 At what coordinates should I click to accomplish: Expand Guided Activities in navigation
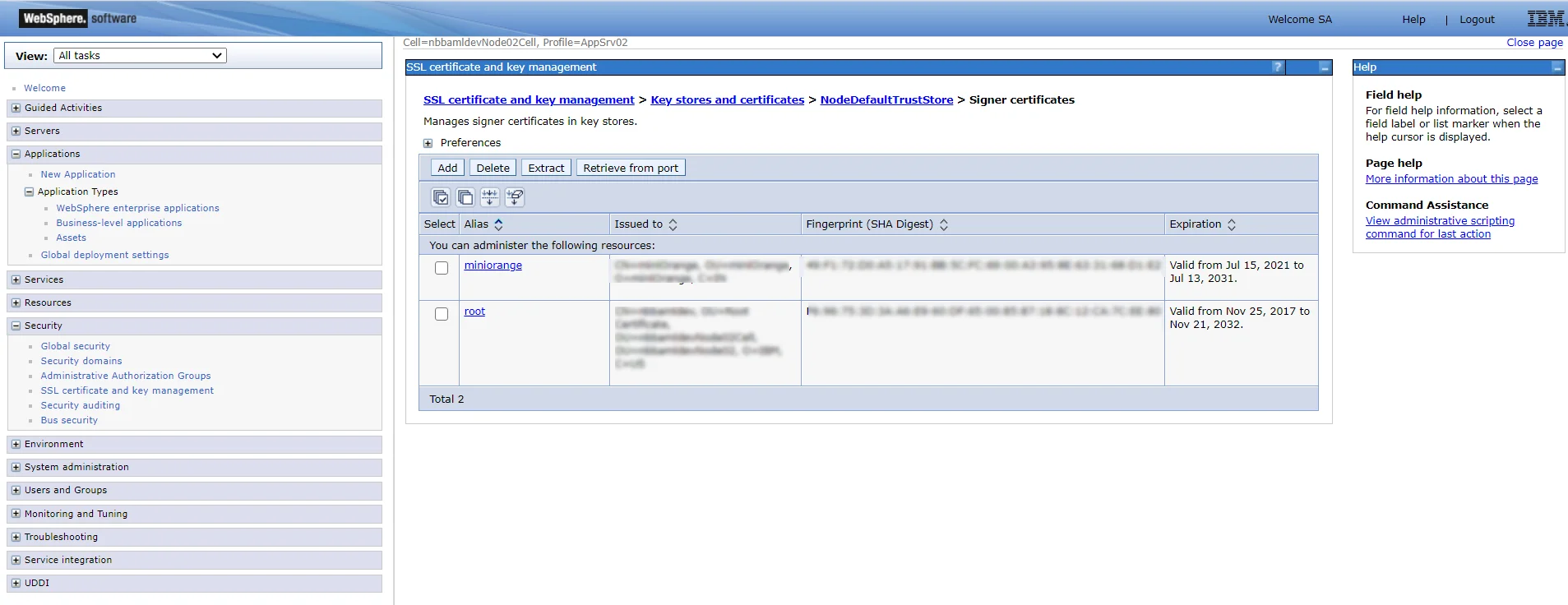pos(16,108)
